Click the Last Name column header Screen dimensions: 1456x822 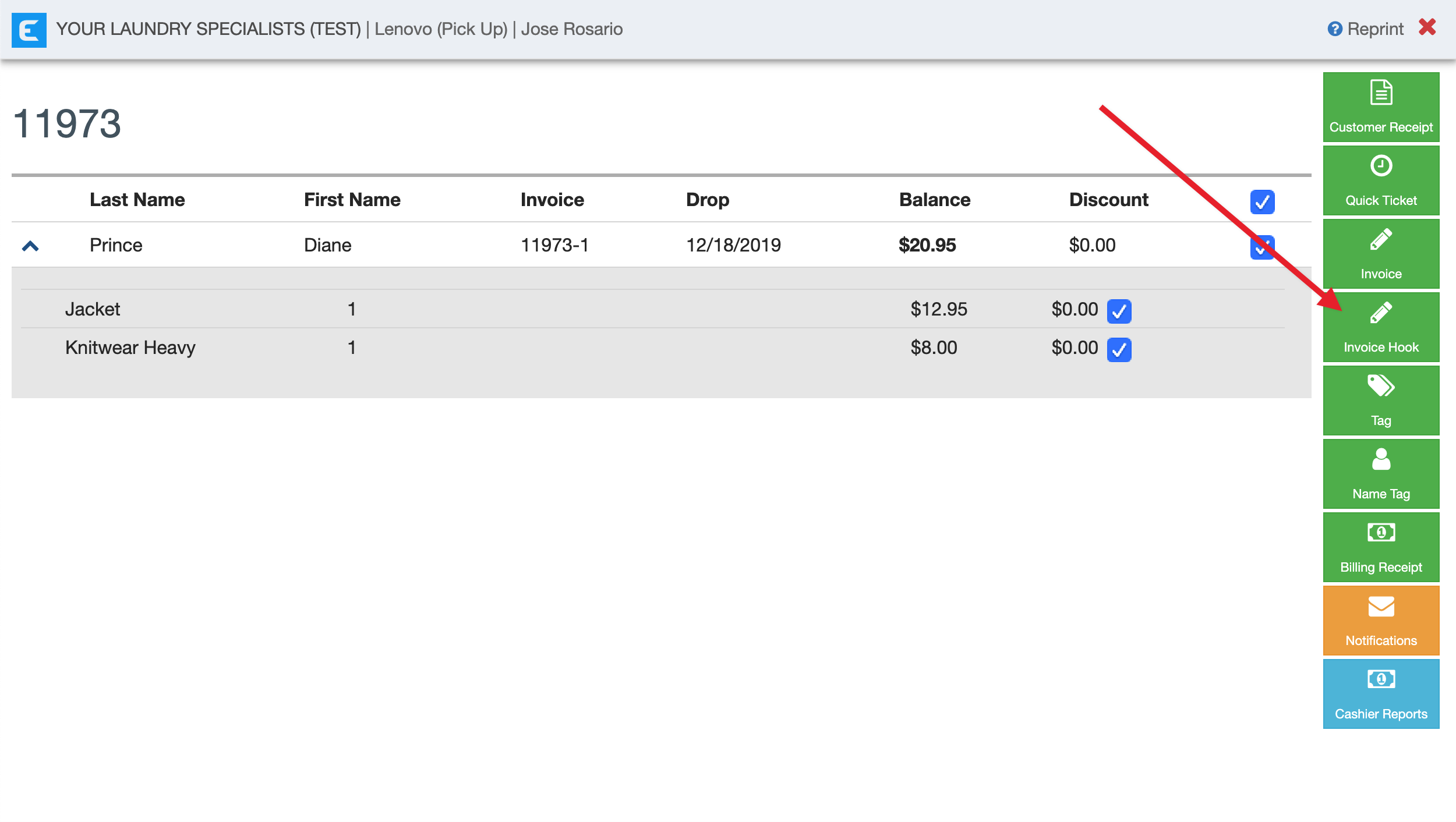(x=137, y=200)
